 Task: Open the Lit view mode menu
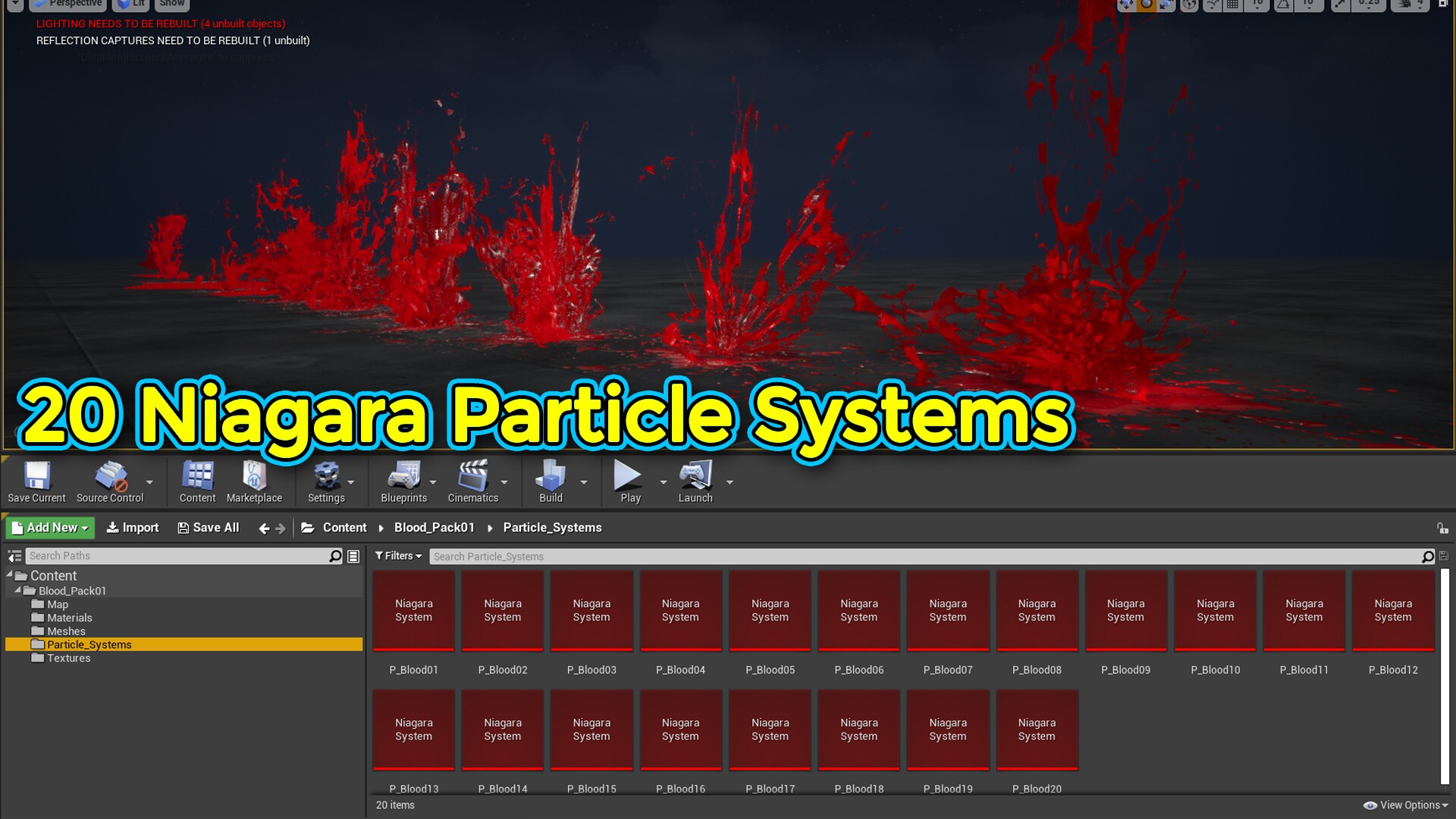(x=130, y=3)
